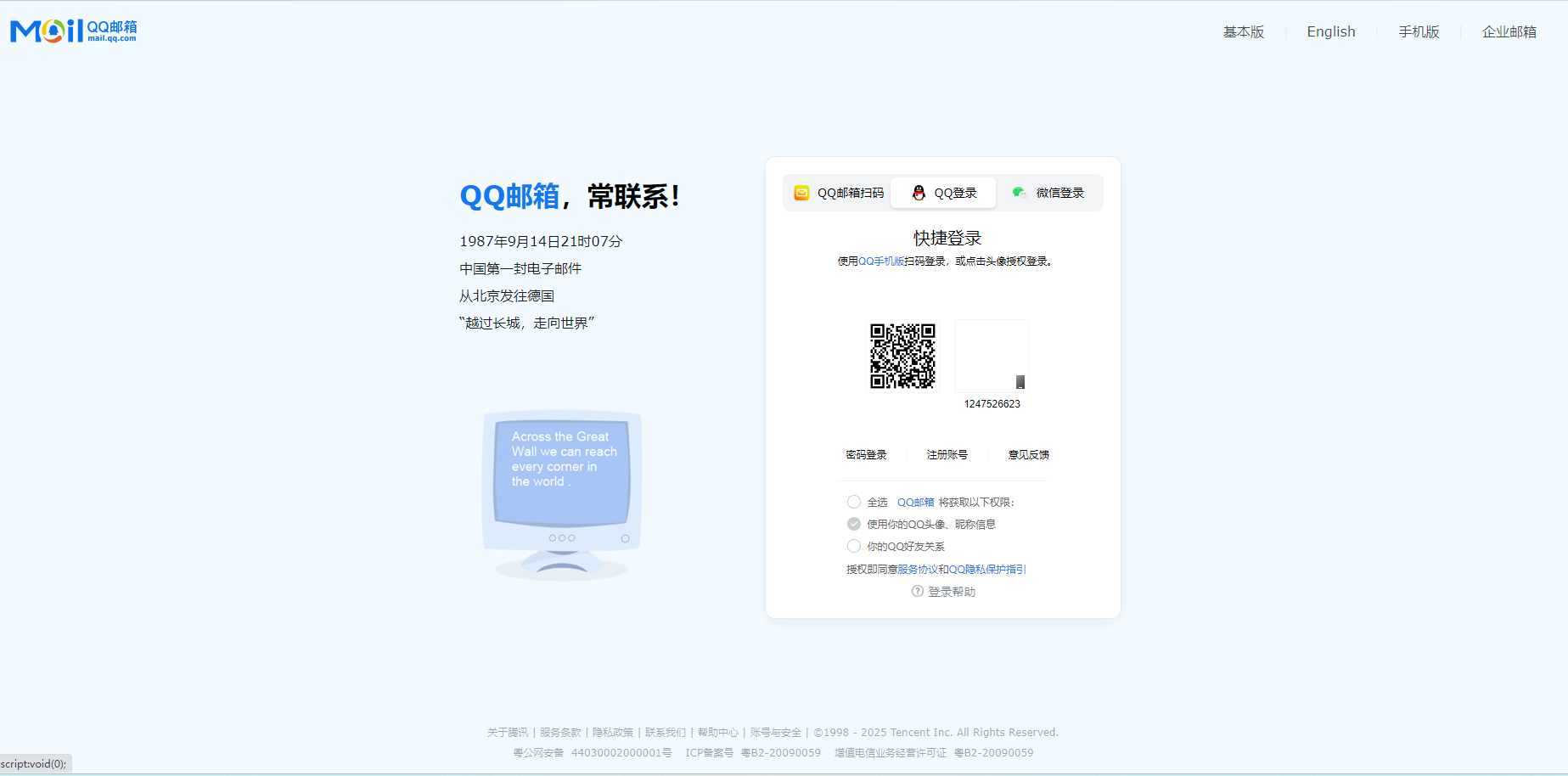Open the 企业邮箱 page
Image resolution: width=1568 pixels, height=776 pixels.
tap(1509, 31)
